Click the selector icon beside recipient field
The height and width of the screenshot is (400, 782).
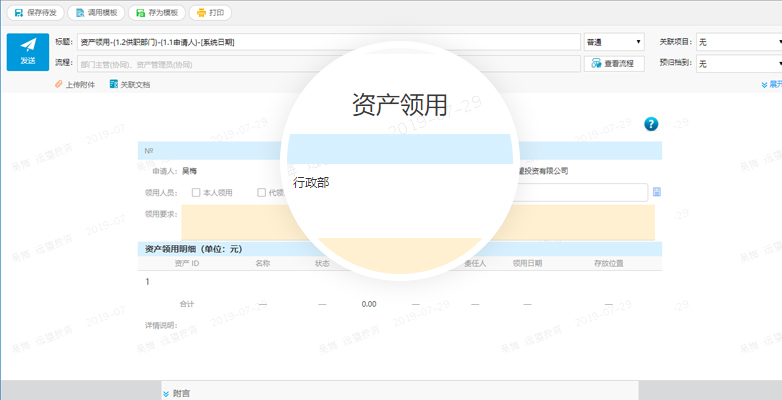click(x=656, y=192)
